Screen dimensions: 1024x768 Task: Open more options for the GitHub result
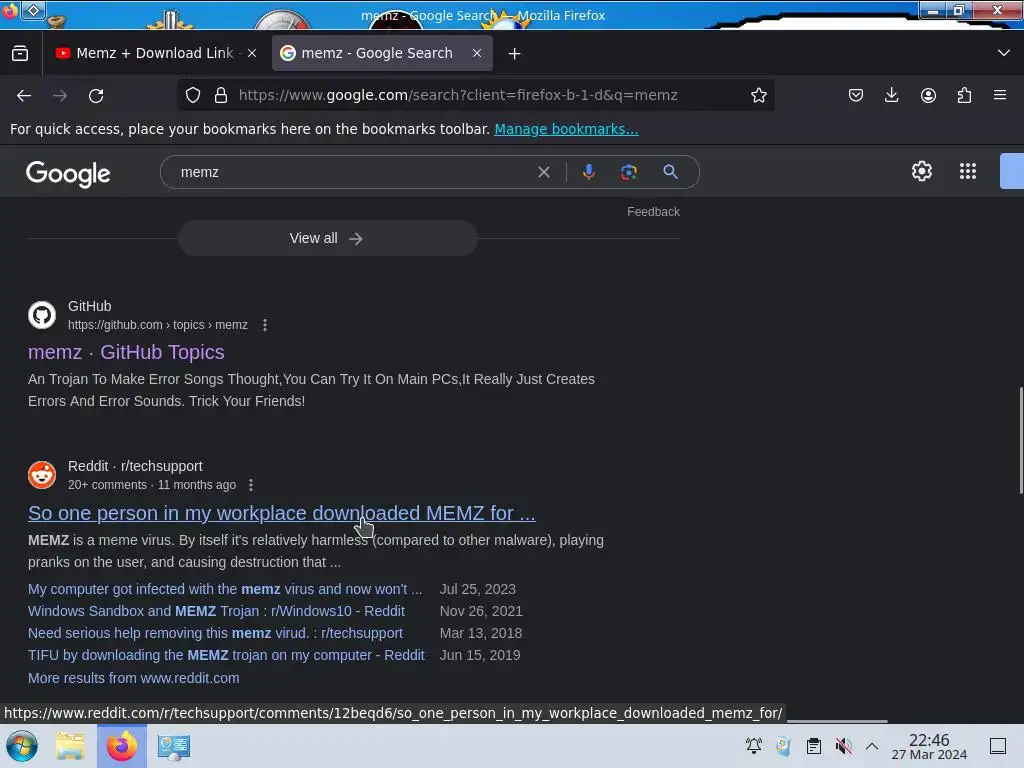(264, 325)
